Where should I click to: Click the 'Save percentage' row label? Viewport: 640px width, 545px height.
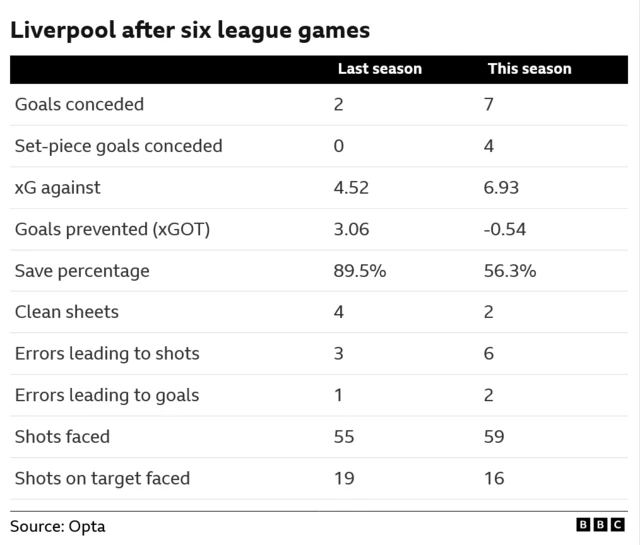coord(82,271)
